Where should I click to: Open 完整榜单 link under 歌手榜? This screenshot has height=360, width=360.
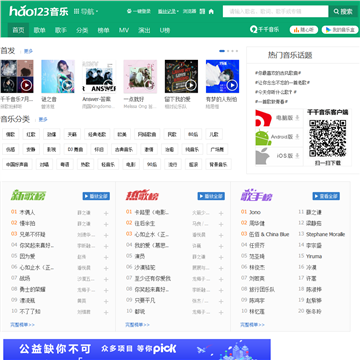pos(252,325)
